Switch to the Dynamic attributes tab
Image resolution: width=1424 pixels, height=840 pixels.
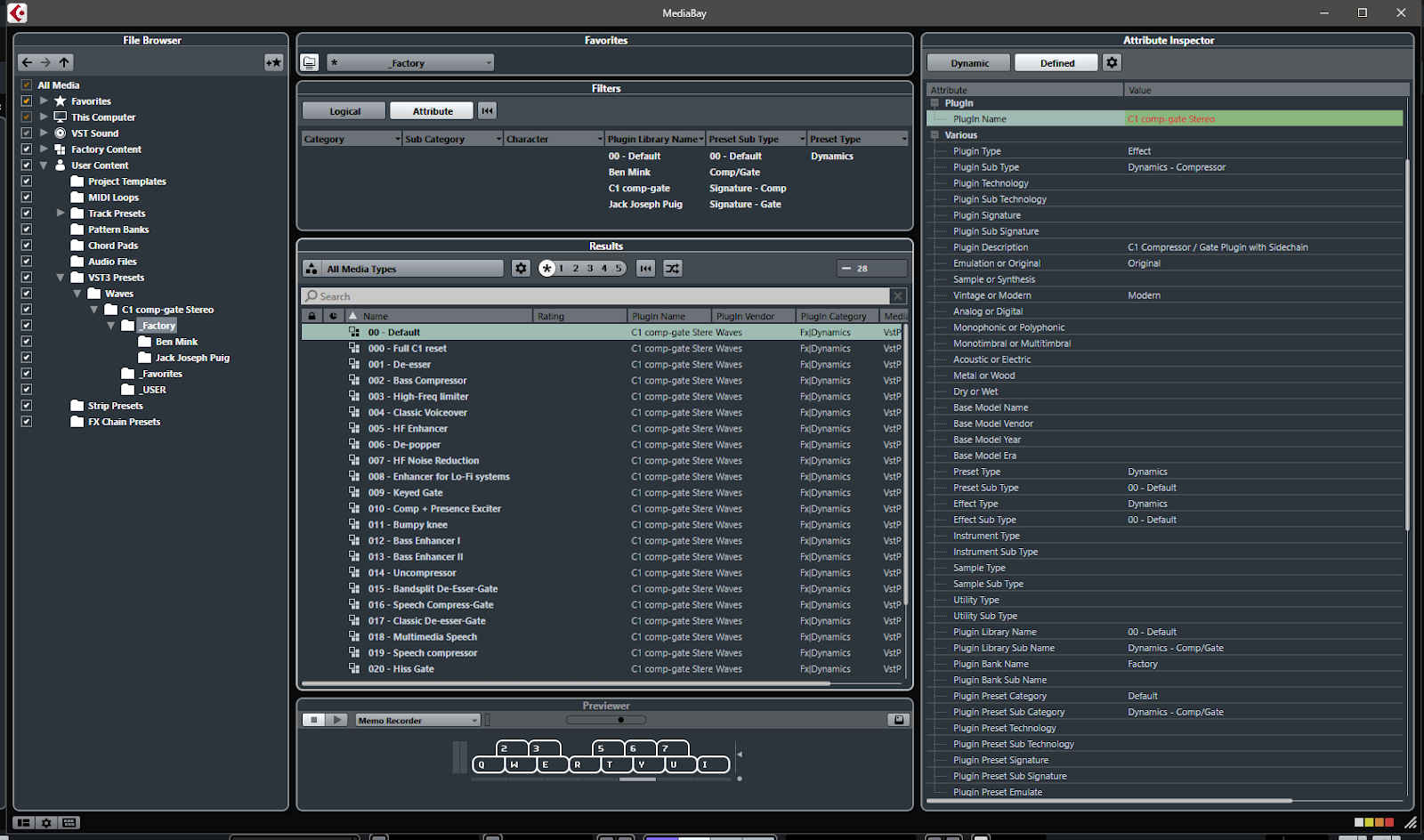[x=969, y=63]
